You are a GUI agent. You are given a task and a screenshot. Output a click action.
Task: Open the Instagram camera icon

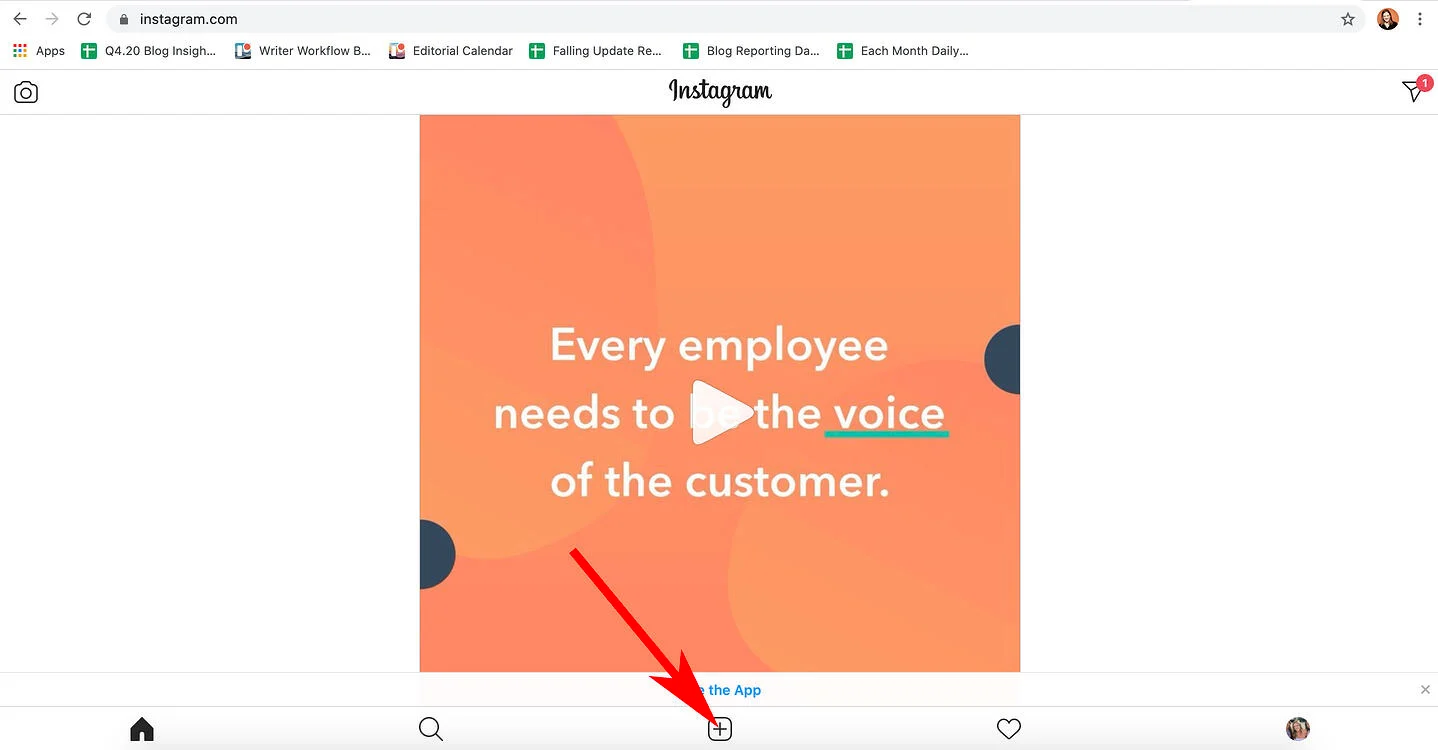pyautogui.click(x=26, y=93)
